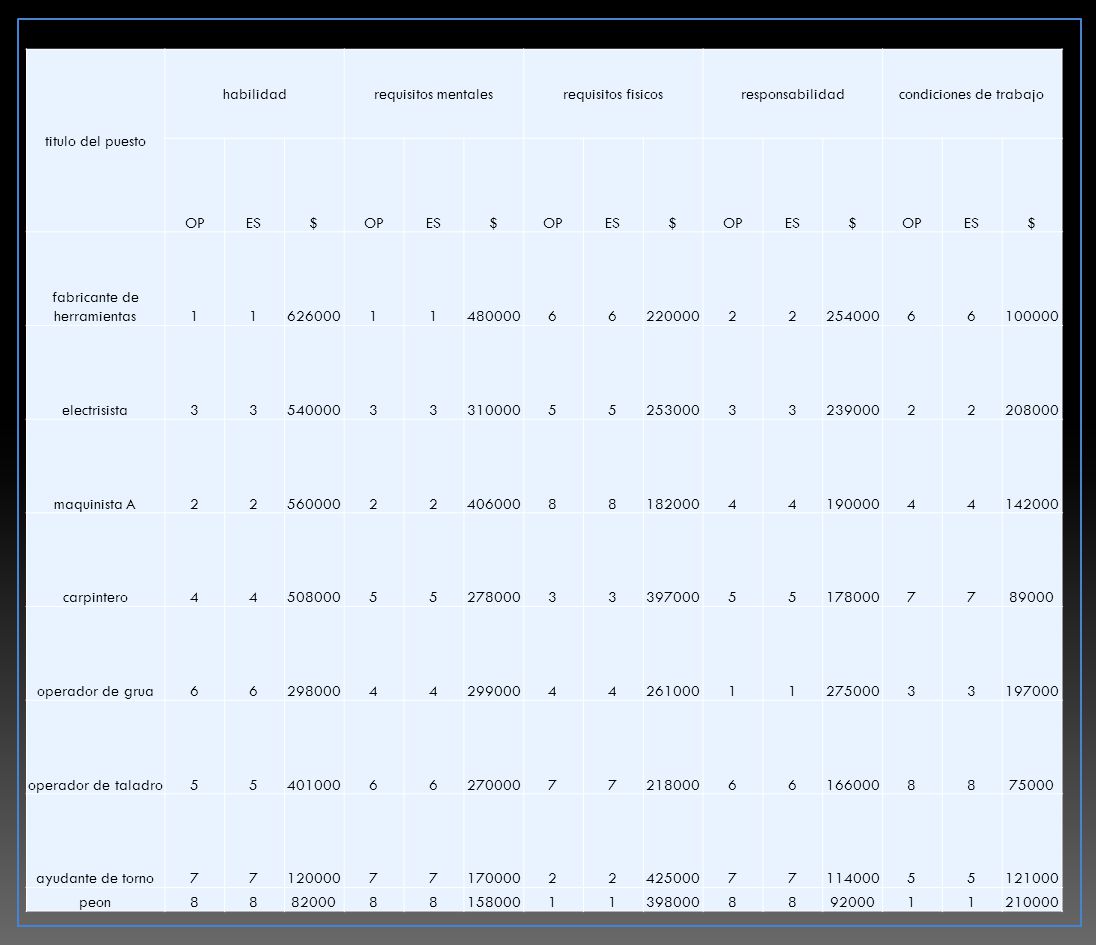This screenshot has height=945, width=1096.
Task: Select the 'ayudante de torno' row label
Action: click(x=95, y=879)
